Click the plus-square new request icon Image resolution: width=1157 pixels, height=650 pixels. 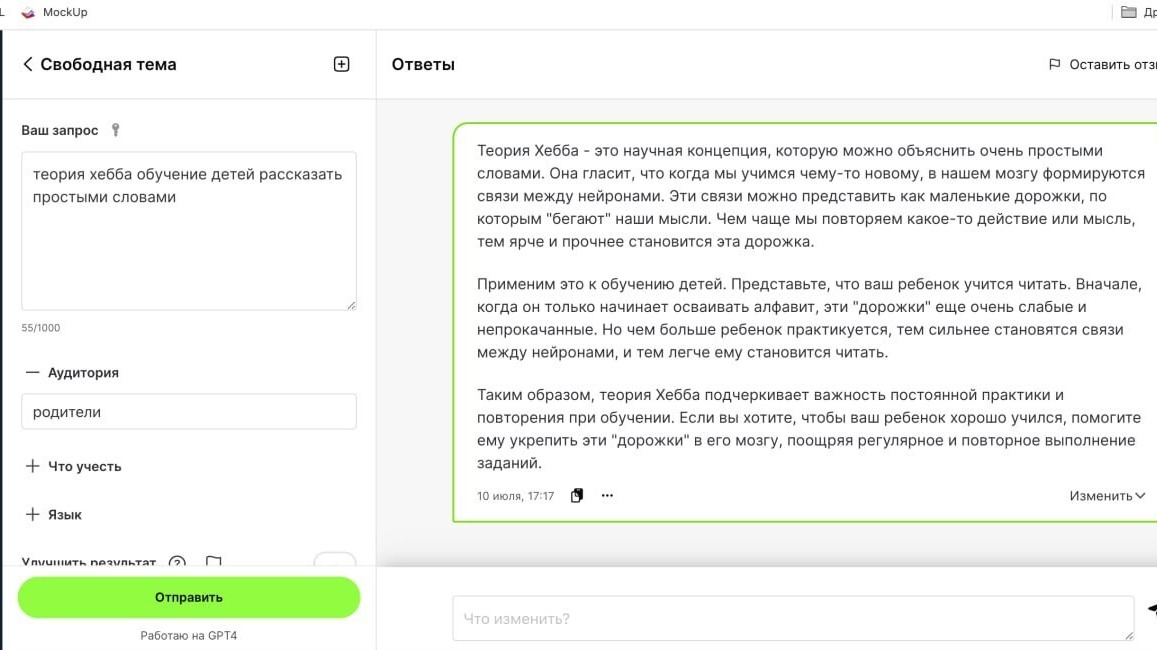(x=341, y=64)
